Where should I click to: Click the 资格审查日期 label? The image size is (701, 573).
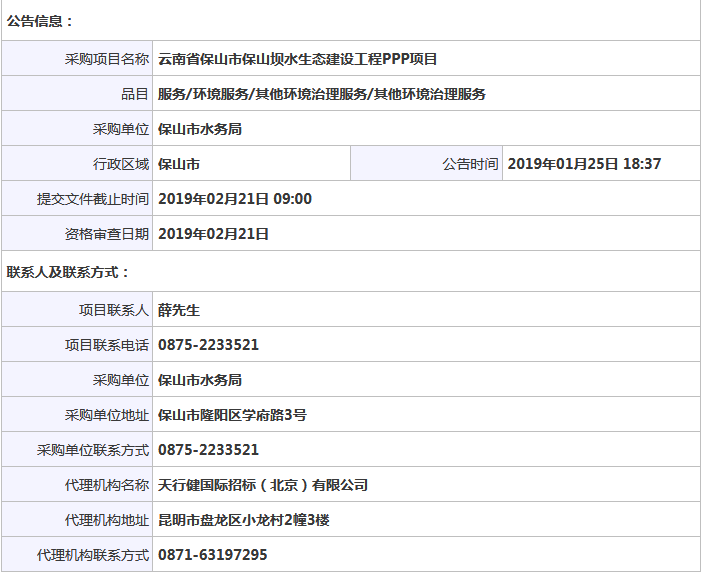click(106, 234)
